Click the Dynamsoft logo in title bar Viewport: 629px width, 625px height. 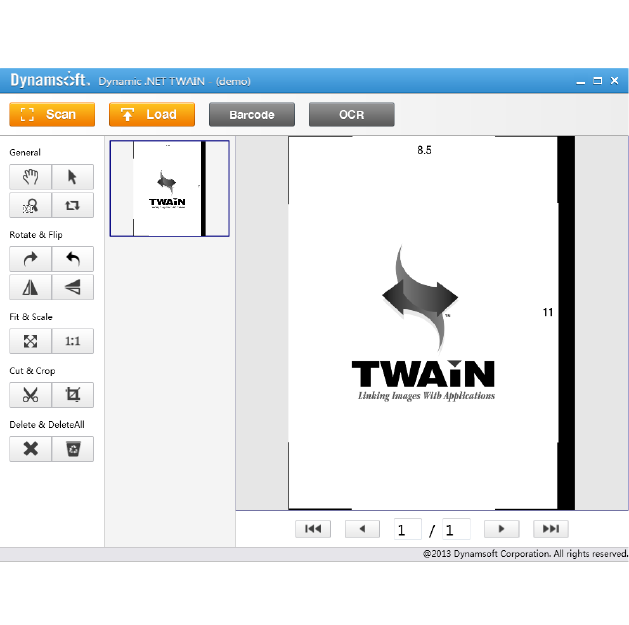point(50,80)
